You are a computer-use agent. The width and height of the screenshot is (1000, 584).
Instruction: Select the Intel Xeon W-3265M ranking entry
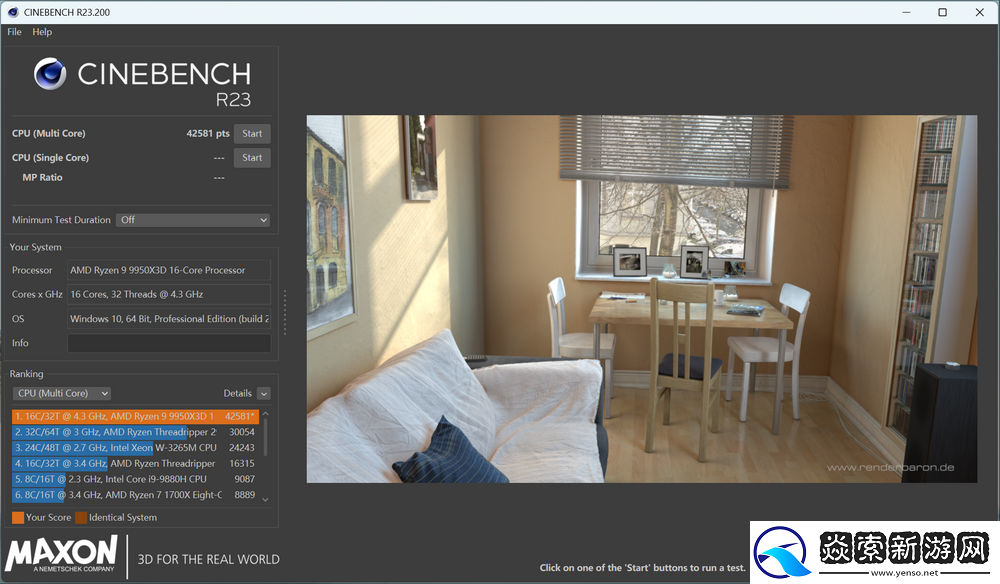tap(135, 447)
